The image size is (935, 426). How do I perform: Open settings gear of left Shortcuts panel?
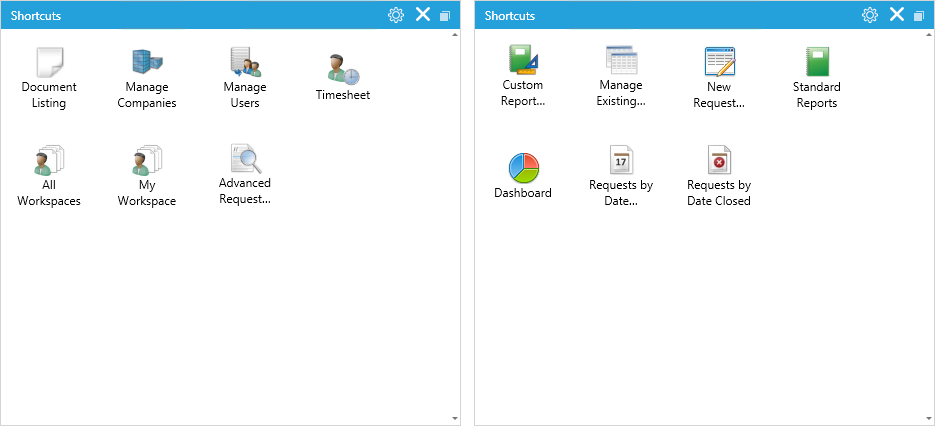[x=396, y=15]
